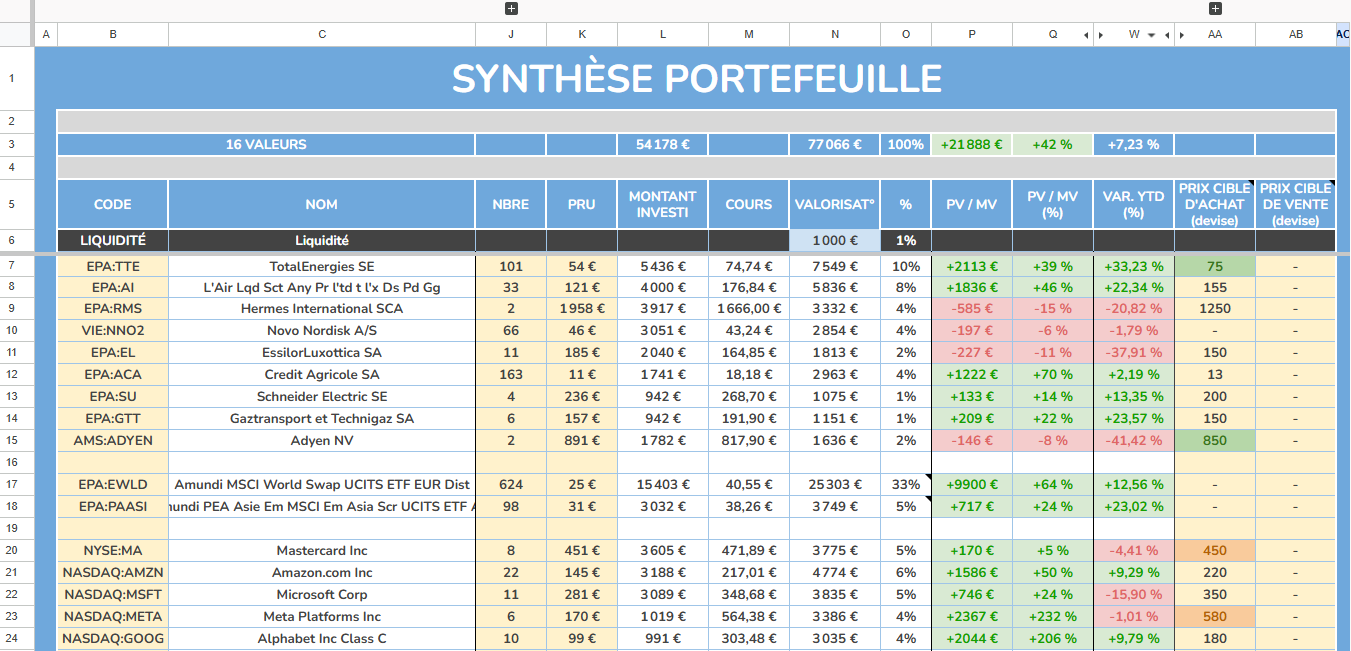
Task: Unhide columns via the left arrow right of W
Action: coord(1167,35)
